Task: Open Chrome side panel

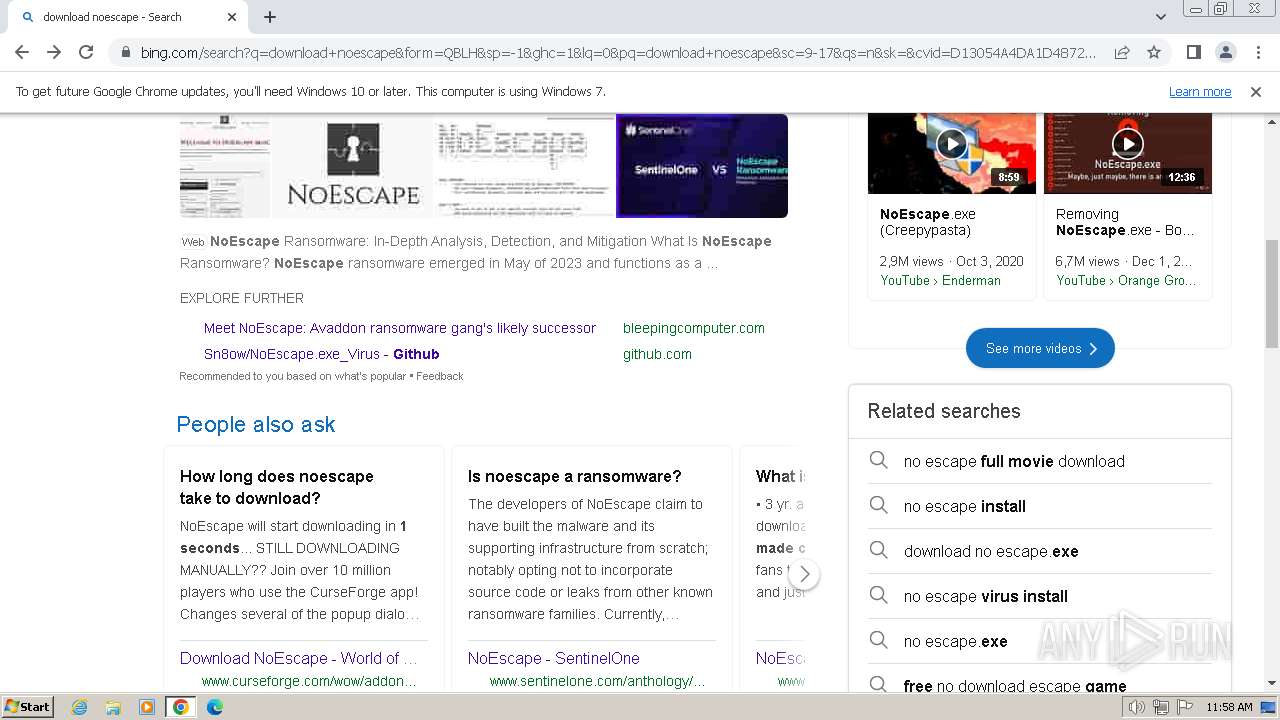Action: (x=1193, y=52)
